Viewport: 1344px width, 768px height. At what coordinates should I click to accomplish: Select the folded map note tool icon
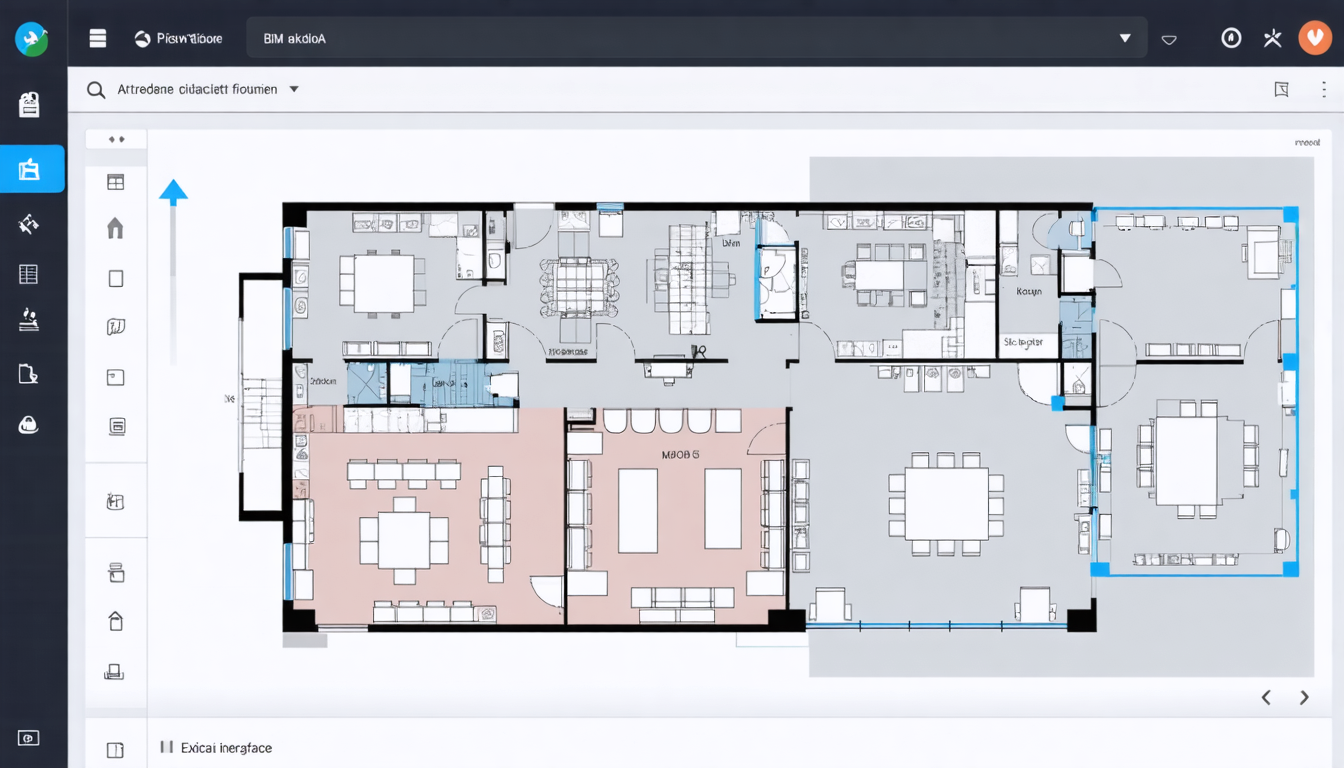tap(116, 327)
